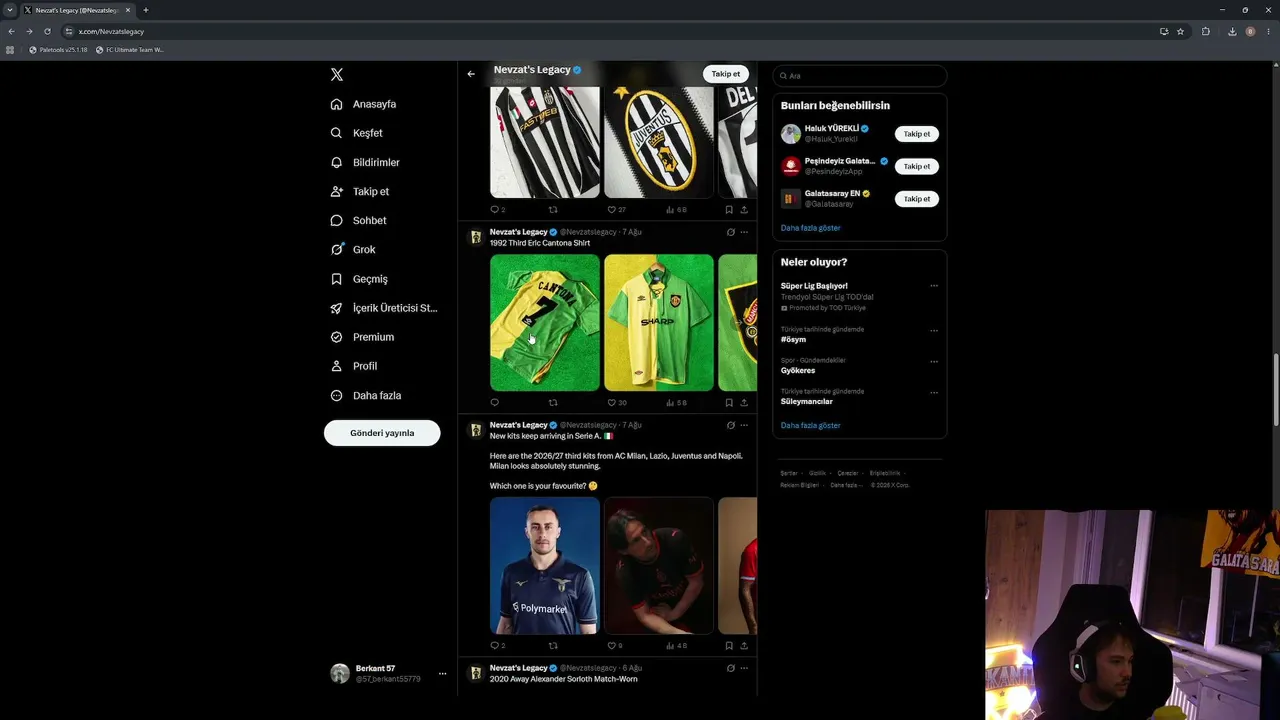
Task: Open options for the Gyökeres trend
Action: point(934,361)
